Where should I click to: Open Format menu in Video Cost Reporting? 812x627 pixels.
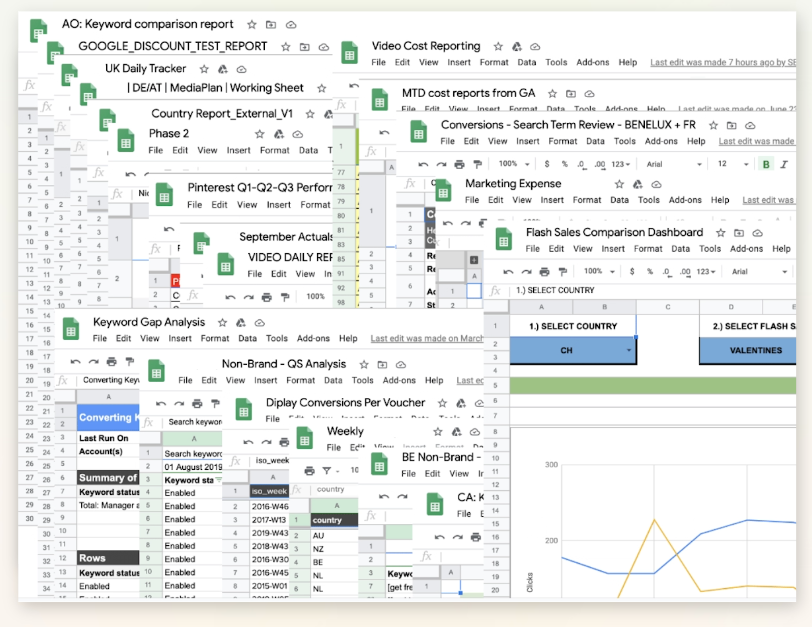494,62
